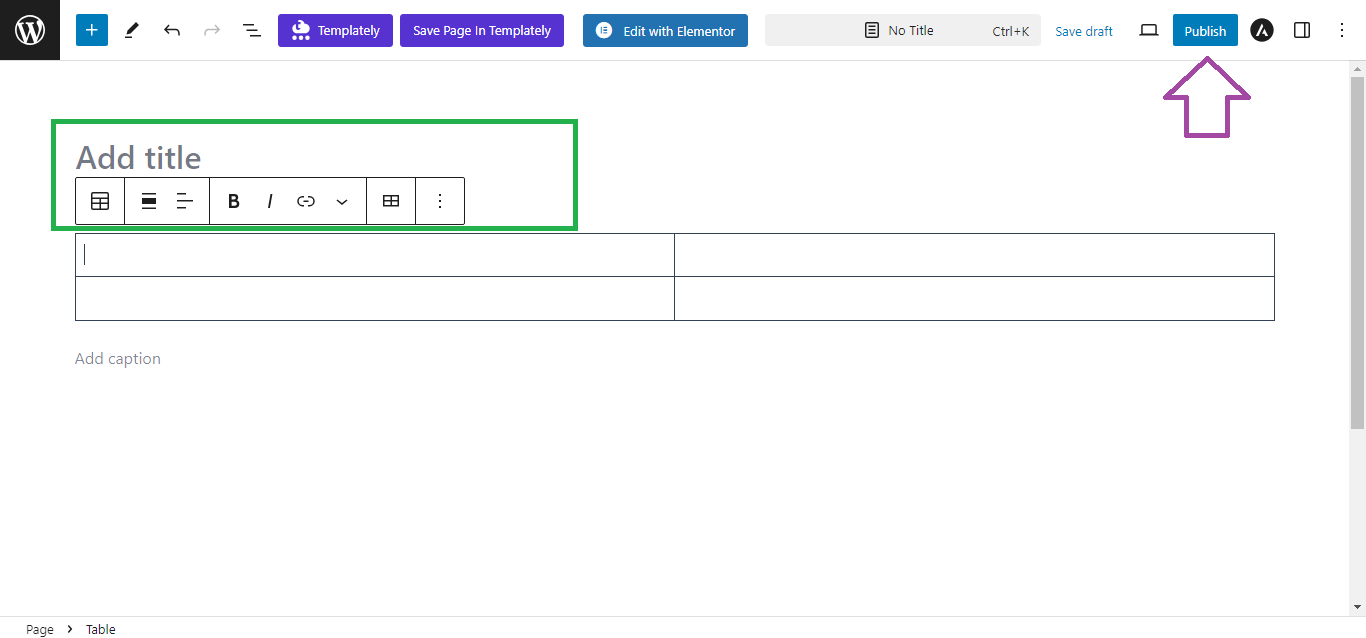Change text column alignment

[x=185, y=201]
